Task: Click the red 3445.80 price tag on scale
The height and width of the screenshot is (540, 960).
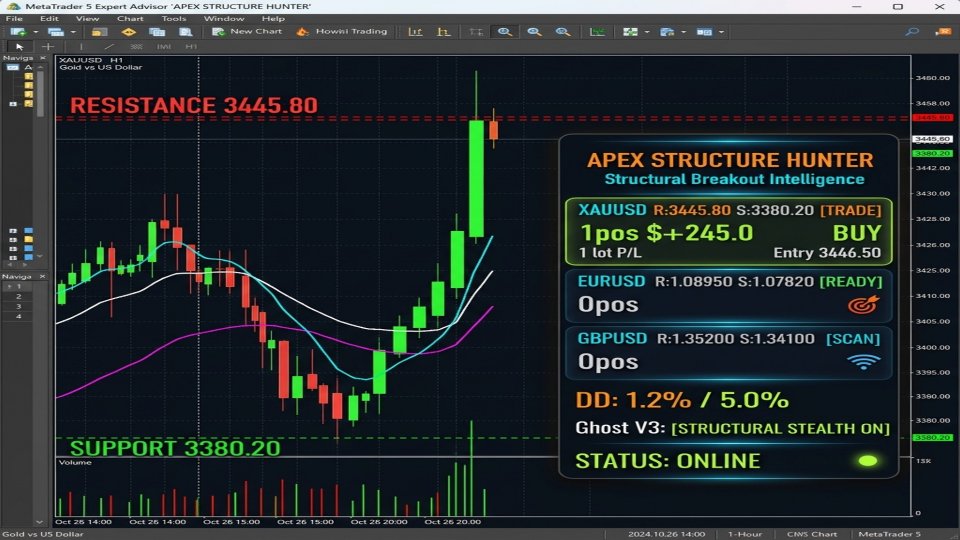Action: 932,117
